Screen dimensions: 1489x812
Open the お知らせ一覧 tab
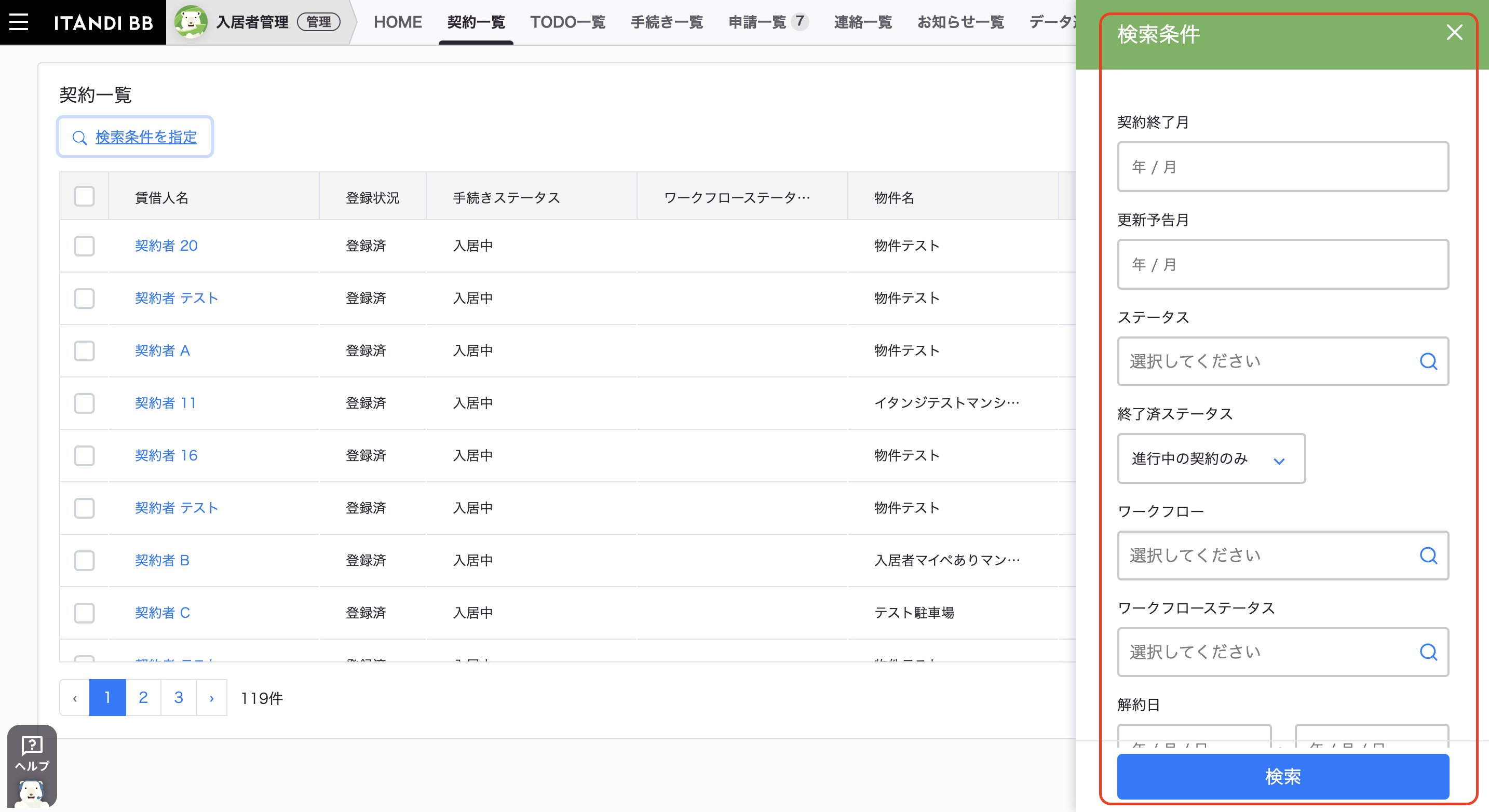click(x=960, y=22)
